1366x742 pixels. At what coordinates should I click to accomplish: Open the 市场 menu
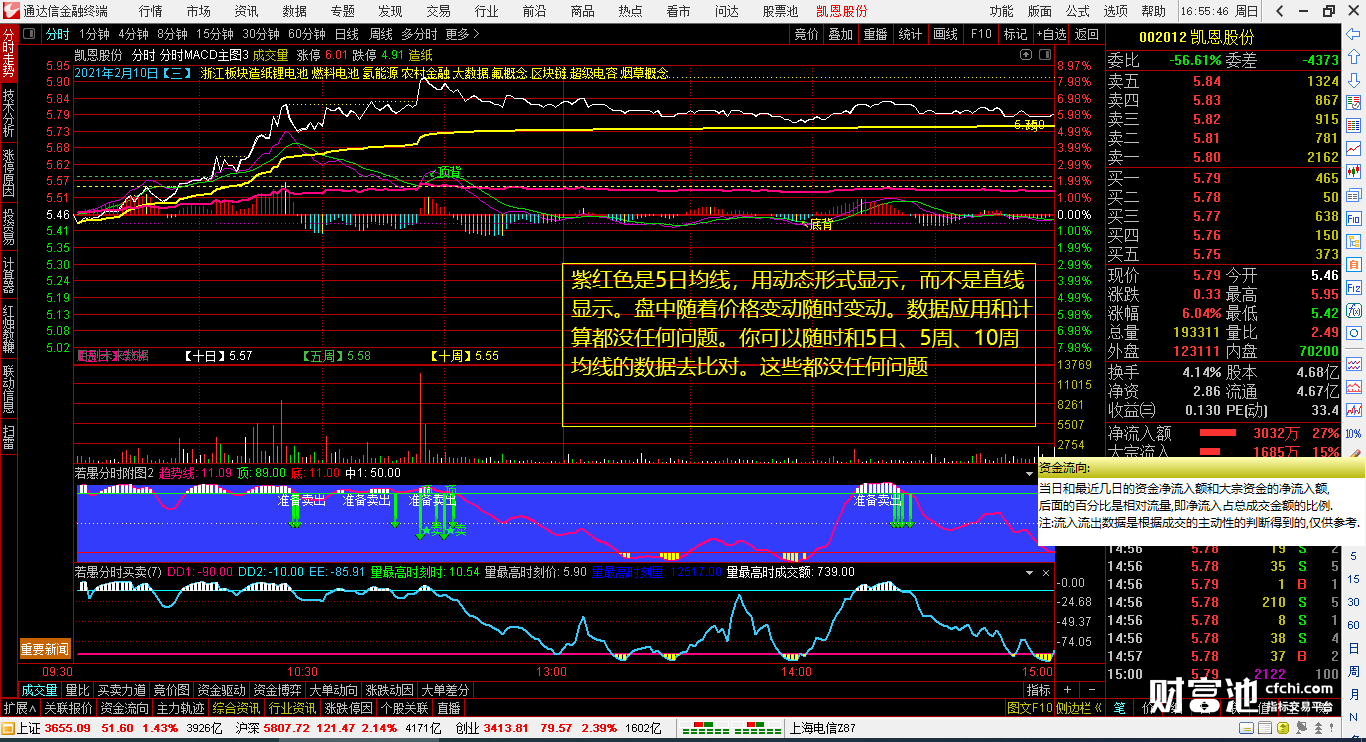tap(198, 11)
